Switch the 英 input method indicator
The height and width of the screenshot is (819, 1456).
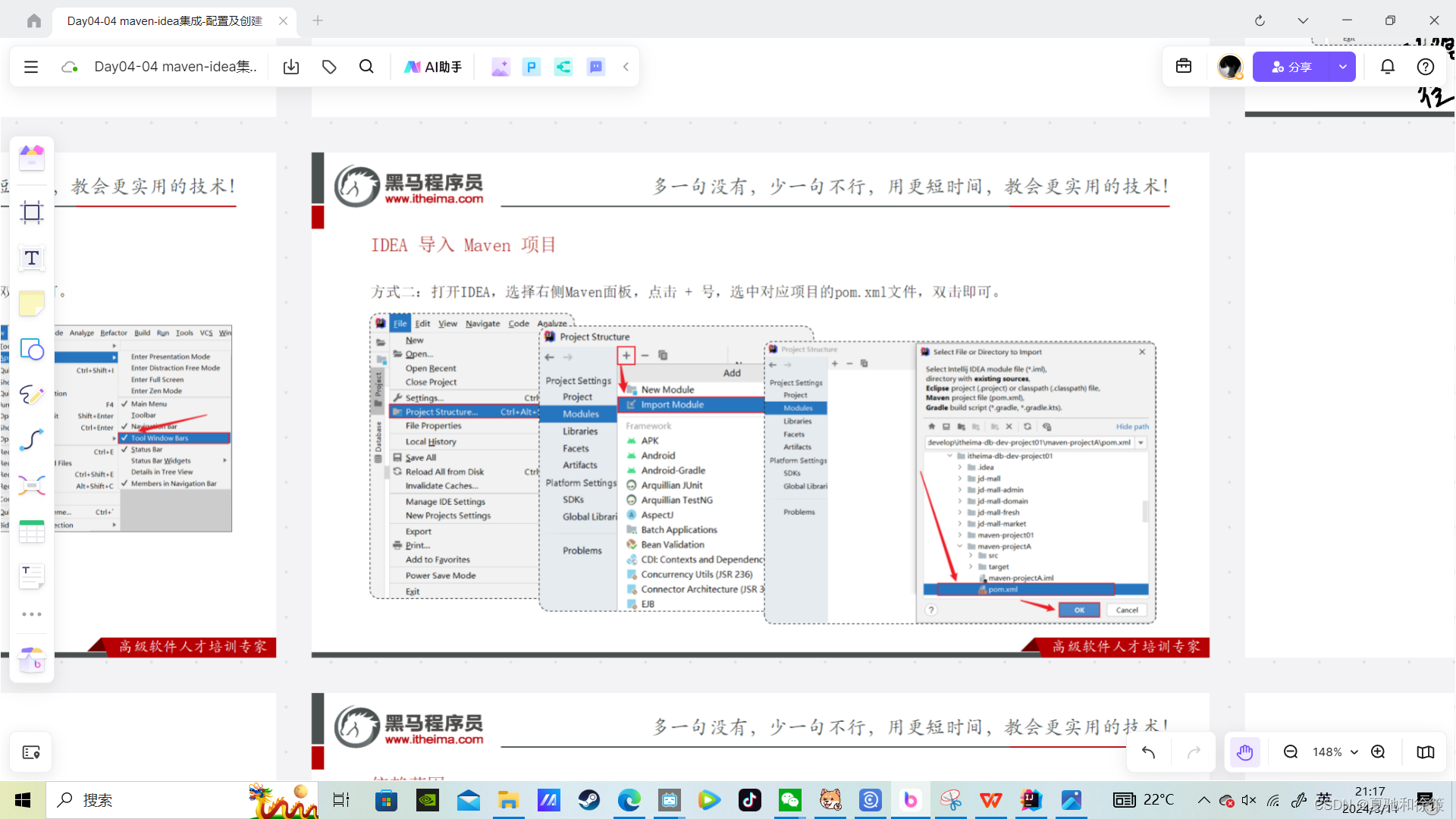point(1324,799)
